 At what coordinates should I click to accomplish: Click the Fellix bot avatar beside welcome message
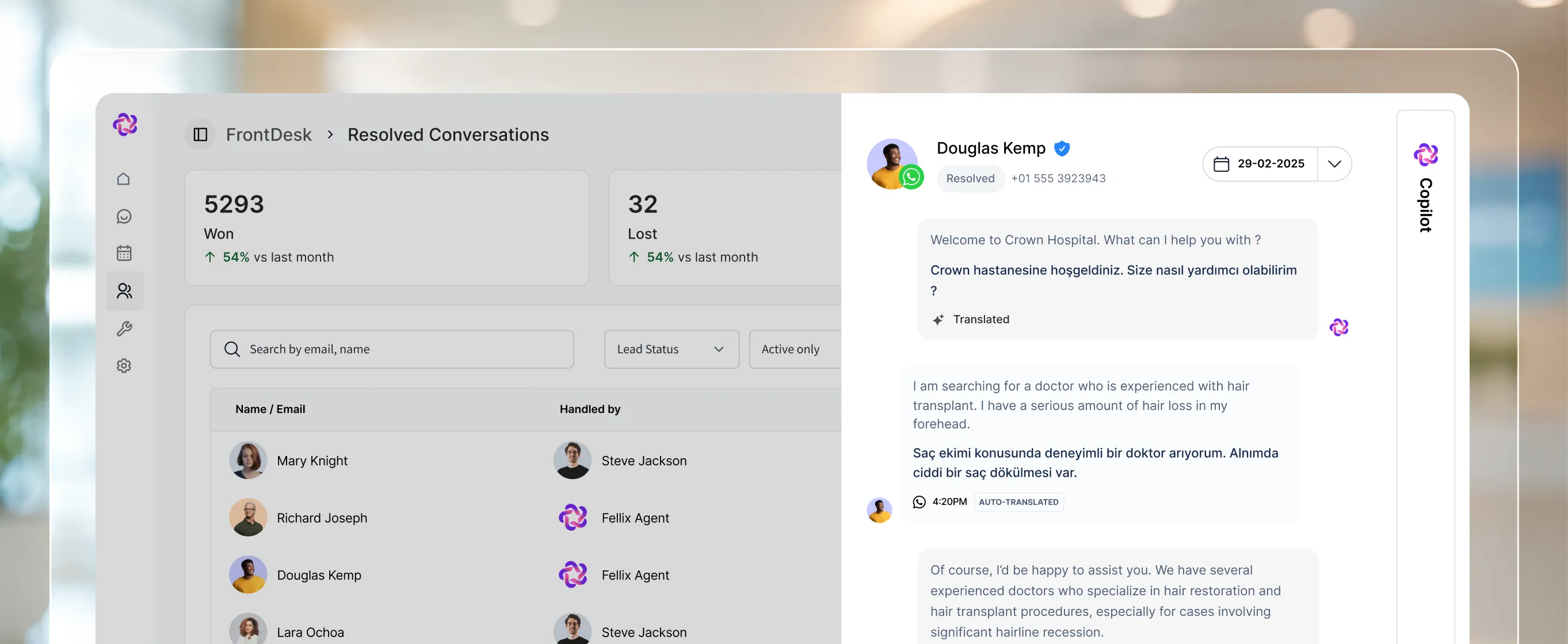click(x=1338, y=327)
